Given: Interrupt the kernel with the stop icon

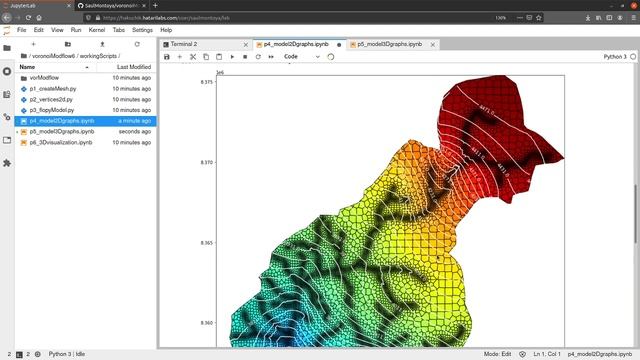Looking at the screenshot, I should click(x=245, y=57).
